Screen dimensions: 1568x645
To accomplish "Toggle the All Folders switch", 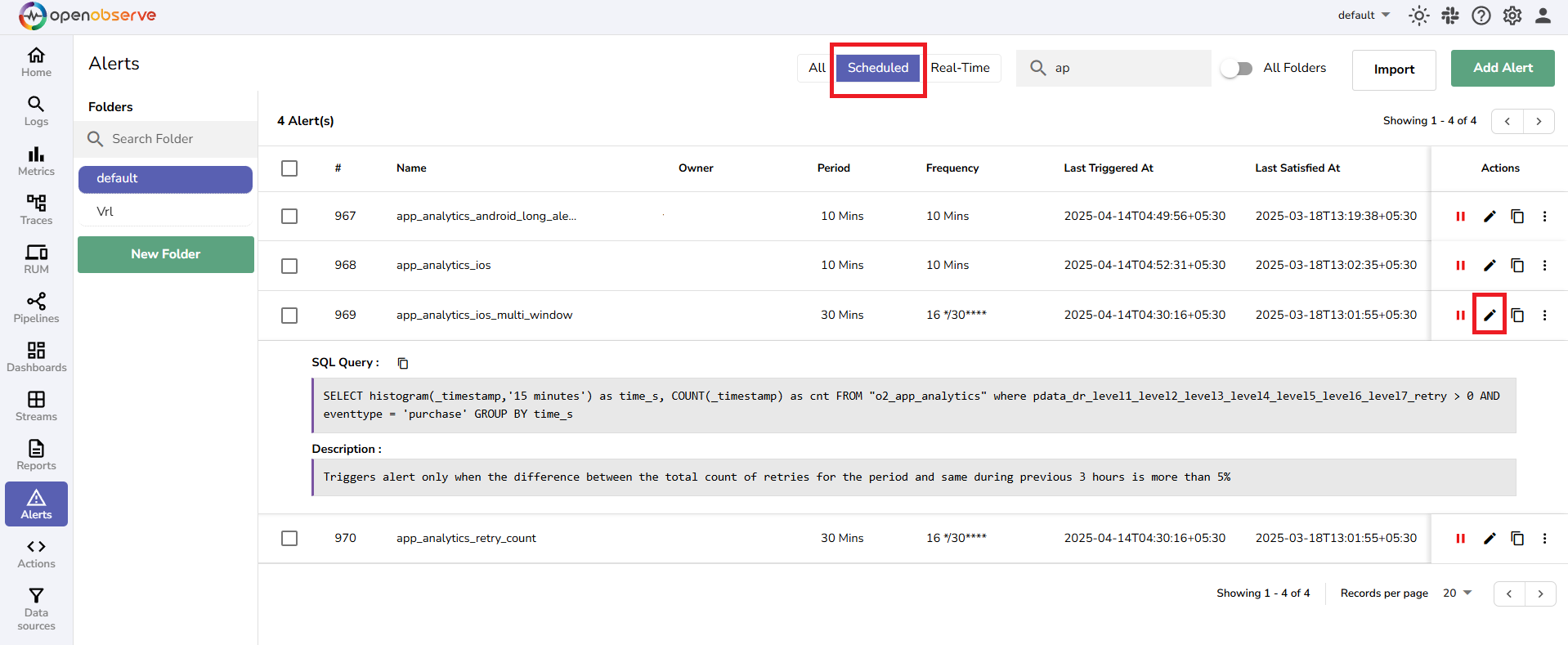I will (1236, 69).
